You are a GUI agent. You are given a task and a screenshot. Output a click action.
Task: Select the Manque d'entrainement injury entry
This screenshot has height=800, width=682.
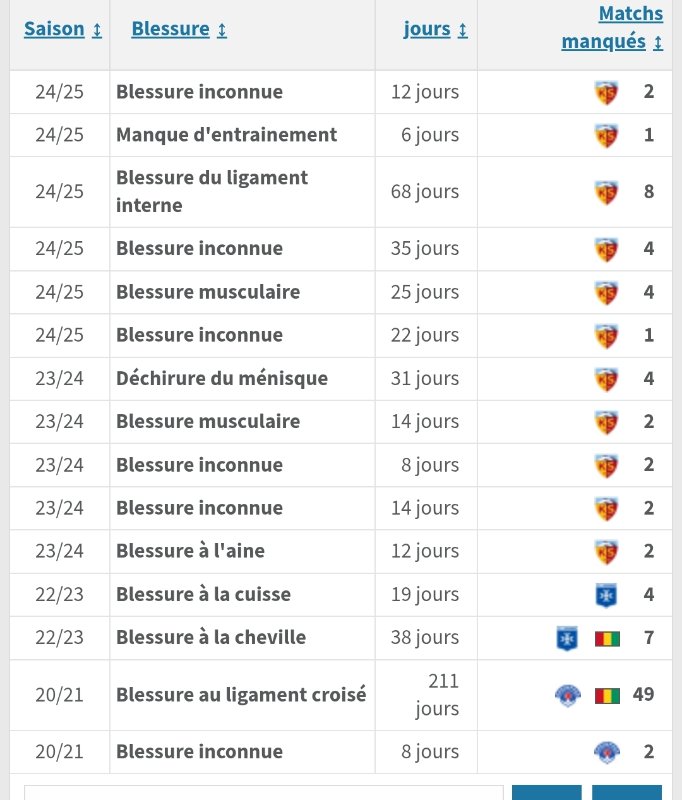(226, 135)
